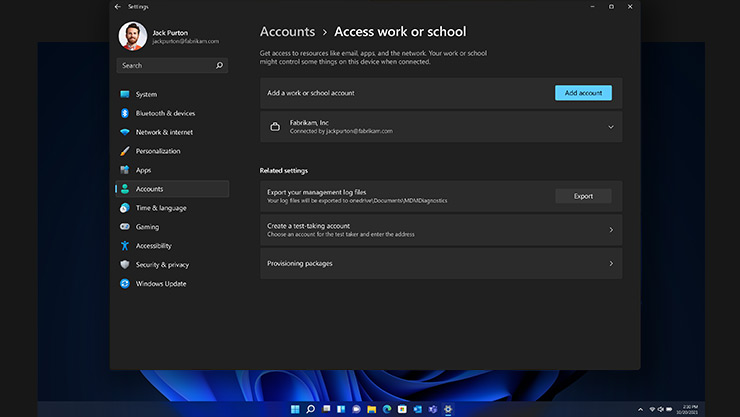Image resolution: width=740 pixels, height=417 pixels.
Task: Click Accounts in the breadcrumb header
Action: coord(287,32)
